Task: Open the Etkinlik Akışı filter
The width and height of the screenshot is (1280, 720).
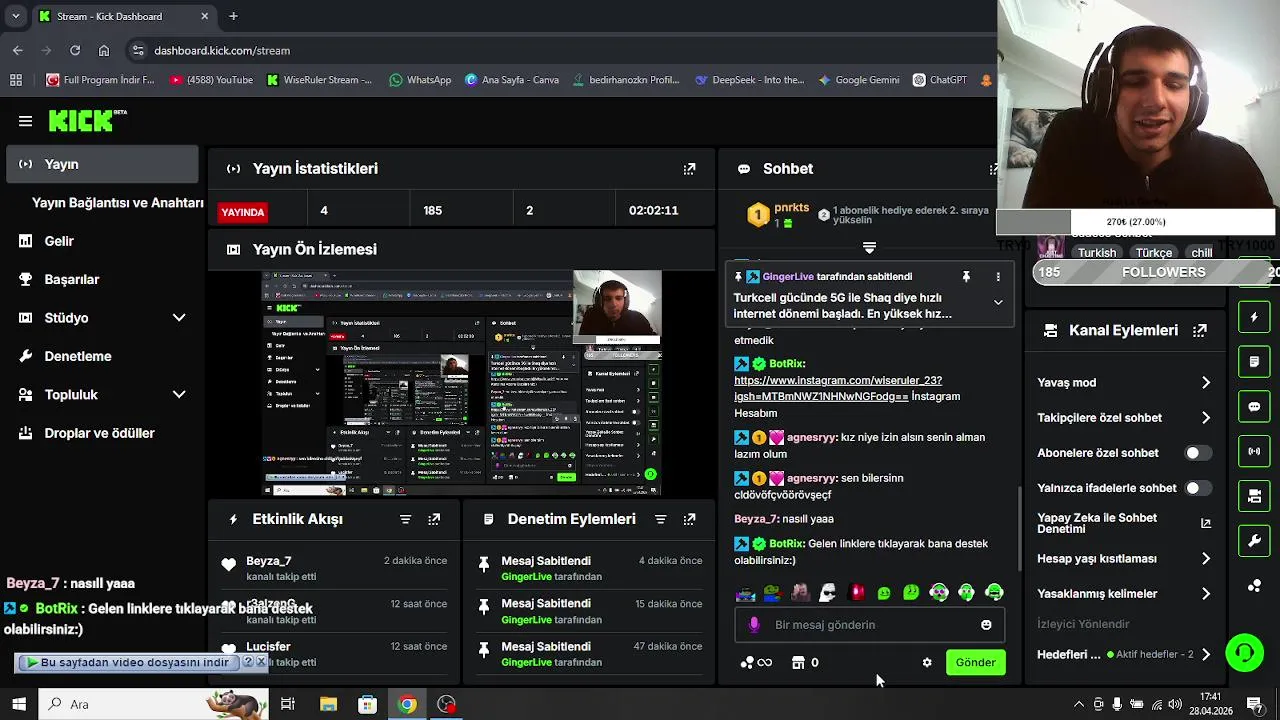Action: pos(405,519)
